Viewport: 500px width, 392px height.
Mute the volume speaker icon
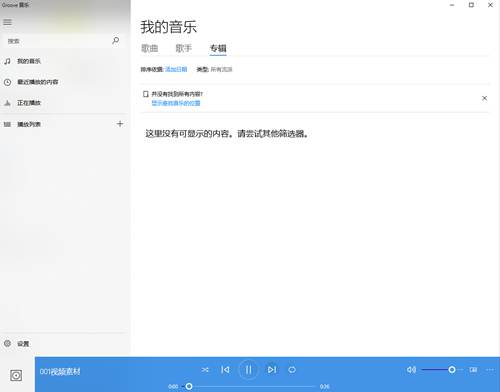411,370
